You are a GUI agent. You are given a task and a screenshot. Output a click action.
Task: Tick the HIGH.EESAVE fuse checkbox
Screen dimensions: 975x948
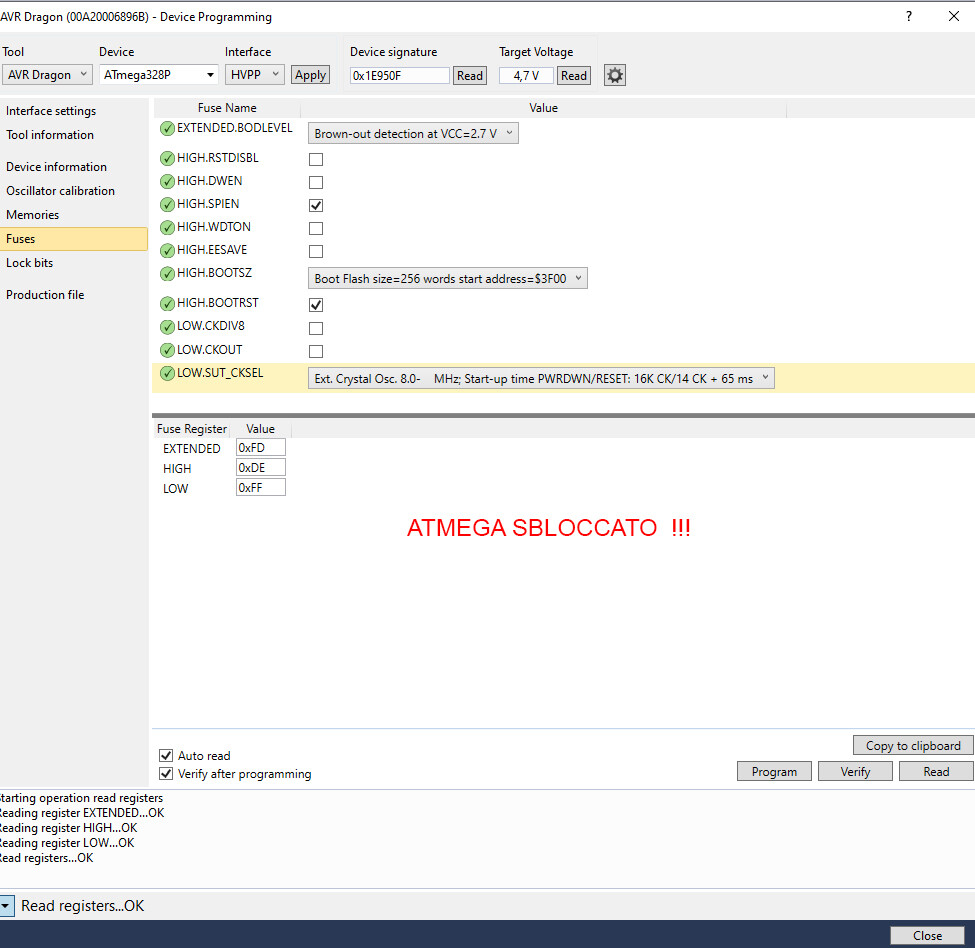coord(316,251)
